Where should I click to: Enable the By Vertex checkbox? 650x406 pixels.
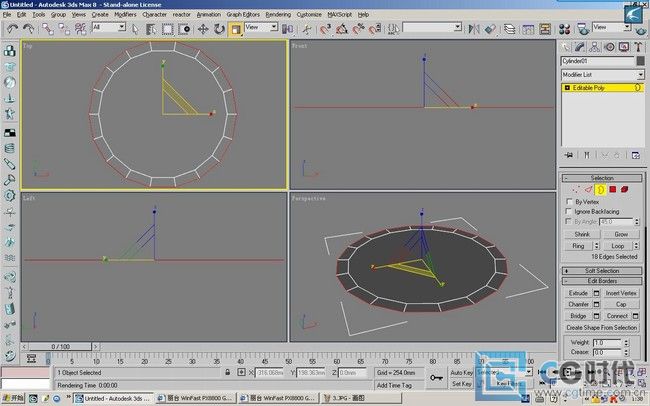point(569,202)
